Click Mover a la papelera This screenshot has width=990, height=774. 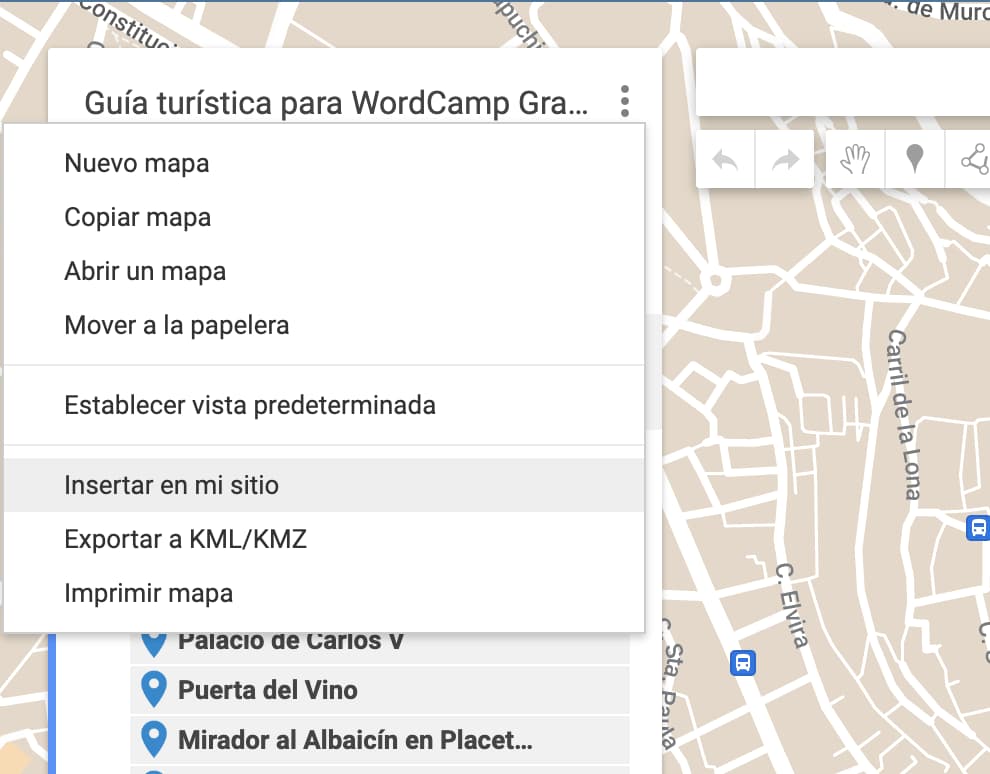coord(176,325)
